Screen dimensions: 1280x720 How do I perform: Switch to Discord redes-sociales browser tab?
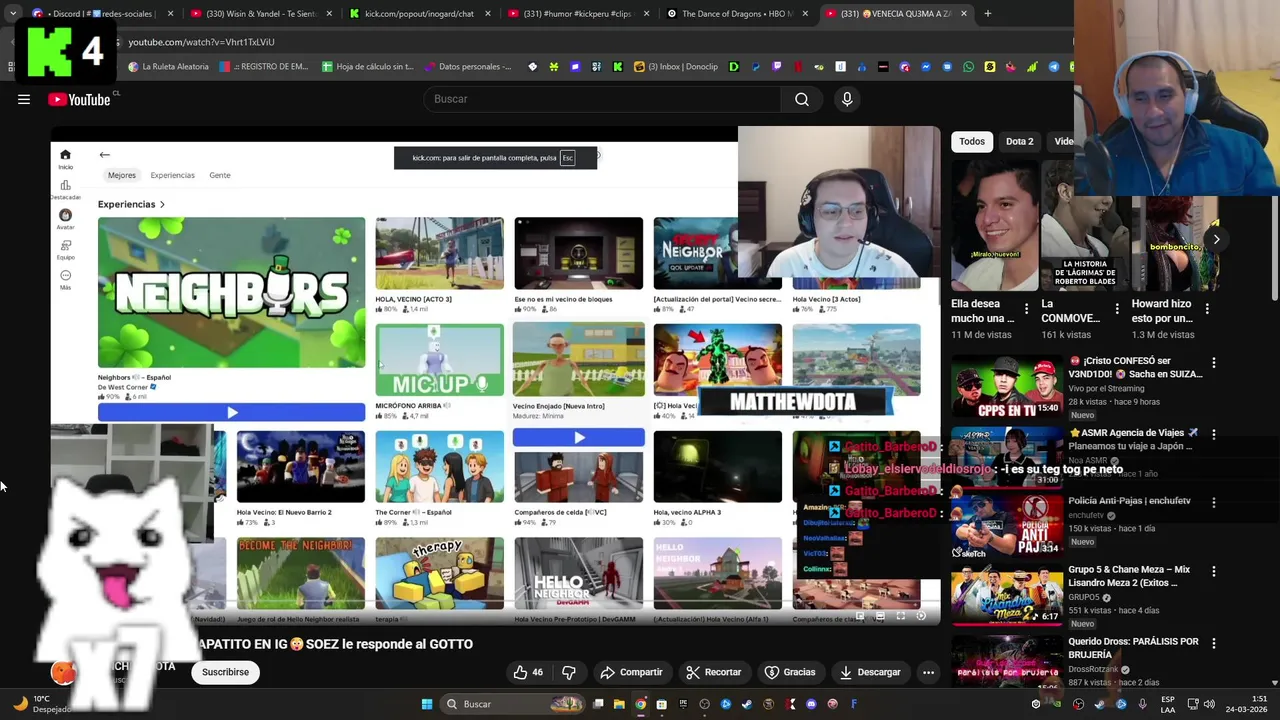[x=101, y=14]
